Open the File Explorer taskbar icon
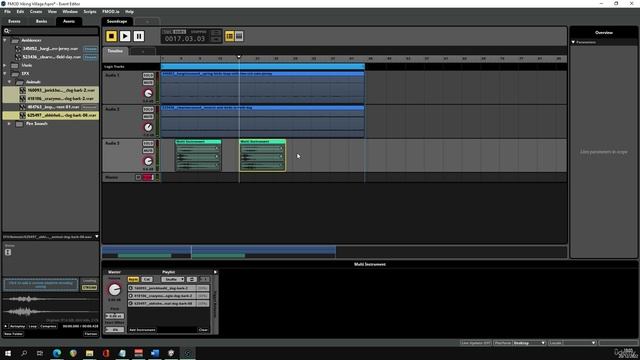The image size is (640, 360). click(x=89, y=353)
